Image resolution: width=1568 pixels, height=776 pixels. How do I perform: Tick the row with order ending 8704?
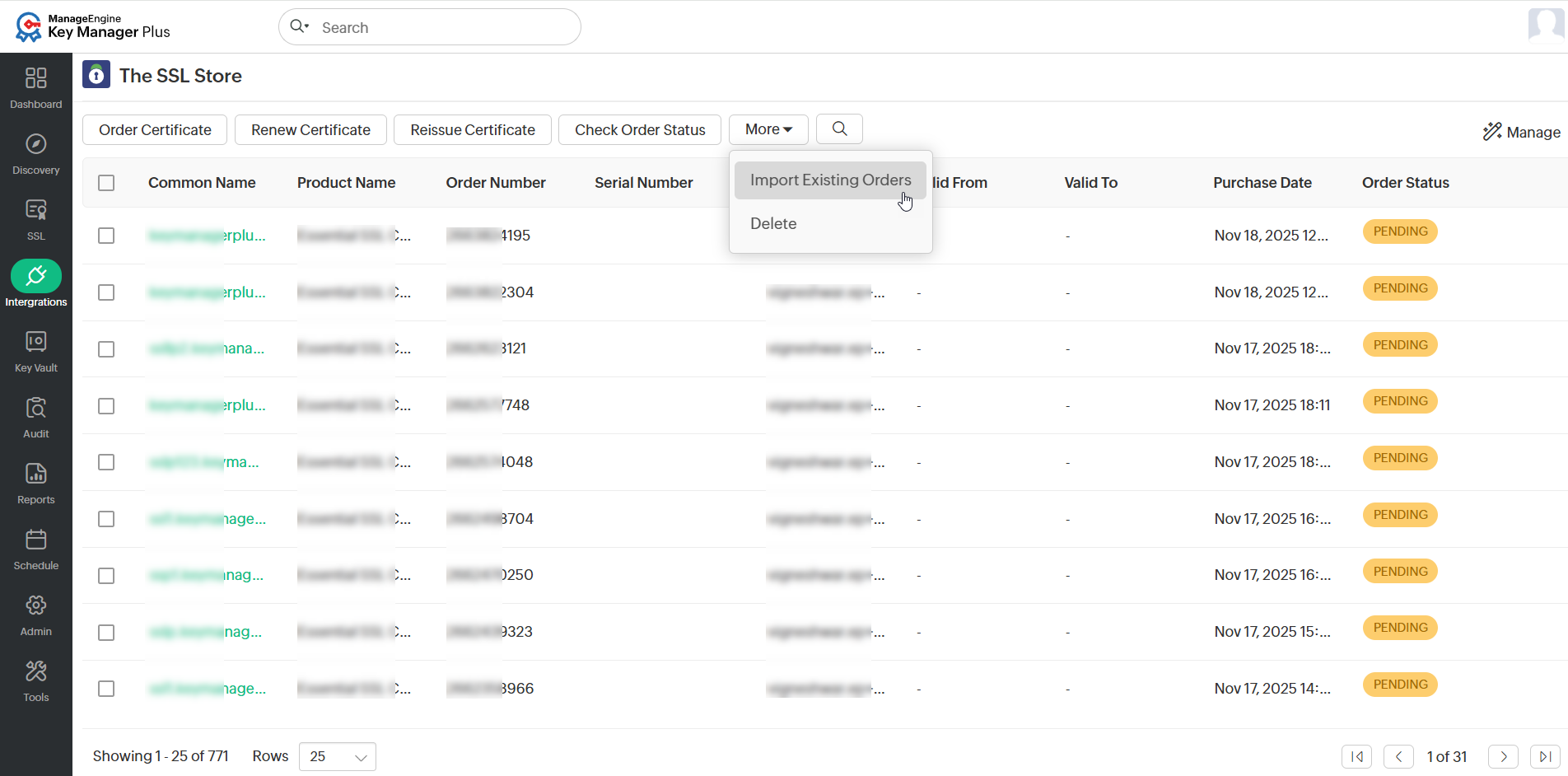coord(106,519)
